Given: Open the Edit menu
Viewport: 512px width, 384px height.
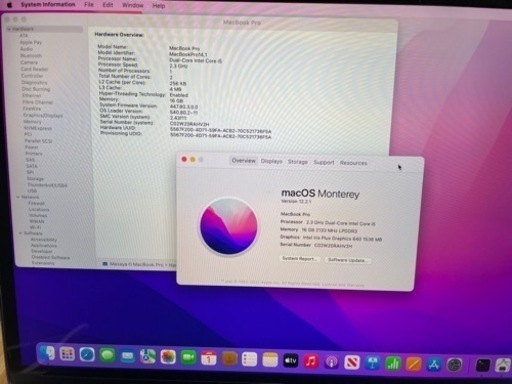Looking at the screenshot, I should coord(108,5).
